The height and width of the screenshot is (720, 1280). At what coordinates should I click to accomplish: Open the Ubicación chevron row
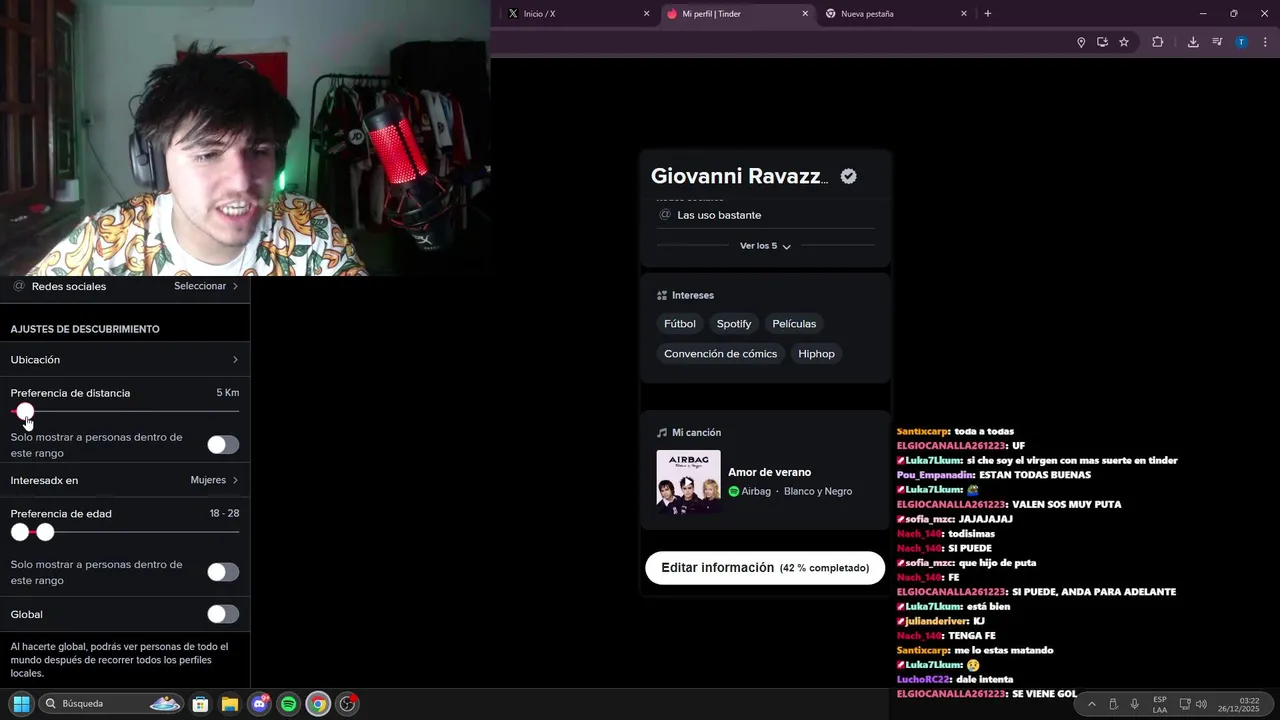[125, 360]
